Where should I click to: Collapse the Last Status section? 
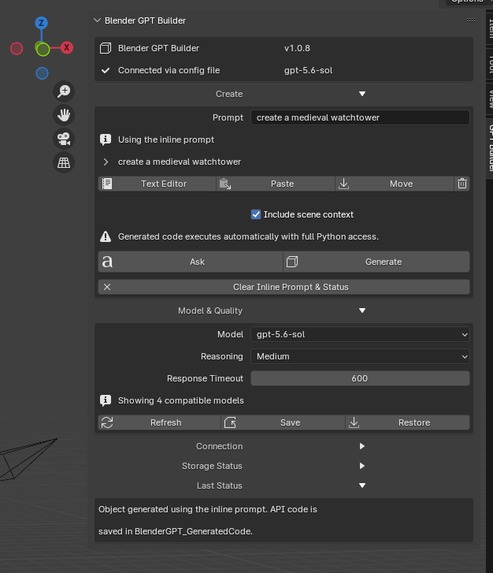tap(362, 486)
